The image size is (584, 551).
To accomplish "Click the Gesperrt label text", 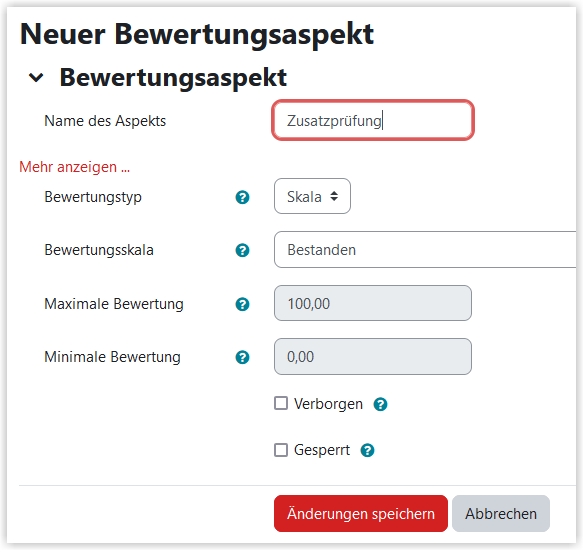I will tap(322, 450).
